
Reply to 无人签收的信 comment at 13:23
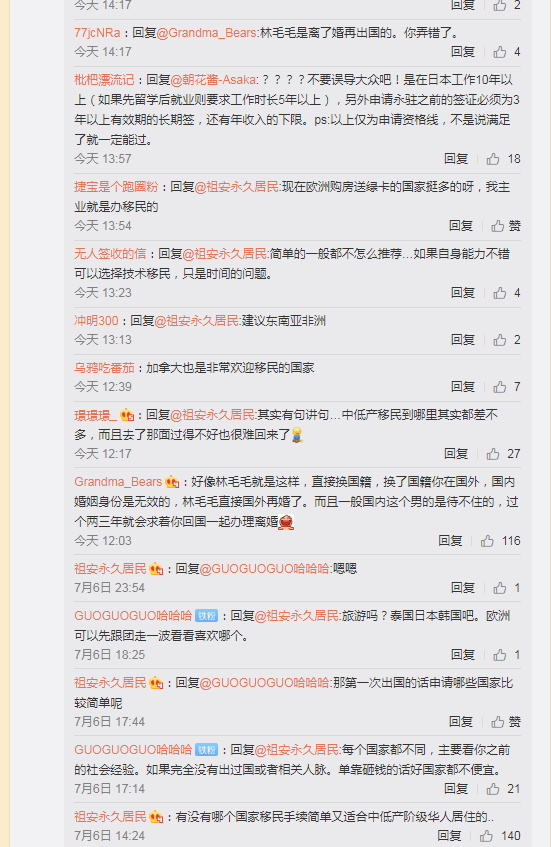463,293
